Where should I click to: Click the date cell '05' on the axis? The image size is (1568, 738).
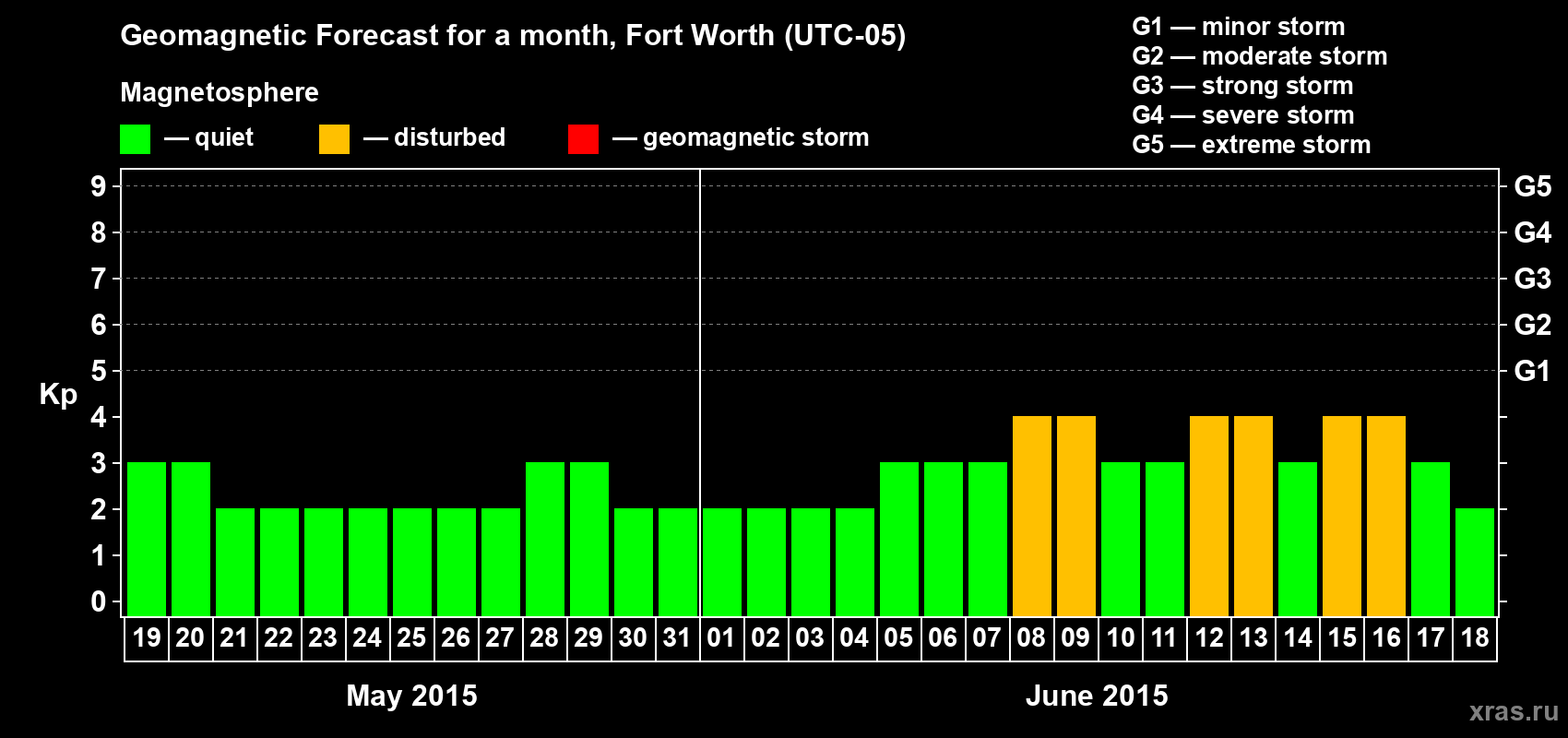898,638
